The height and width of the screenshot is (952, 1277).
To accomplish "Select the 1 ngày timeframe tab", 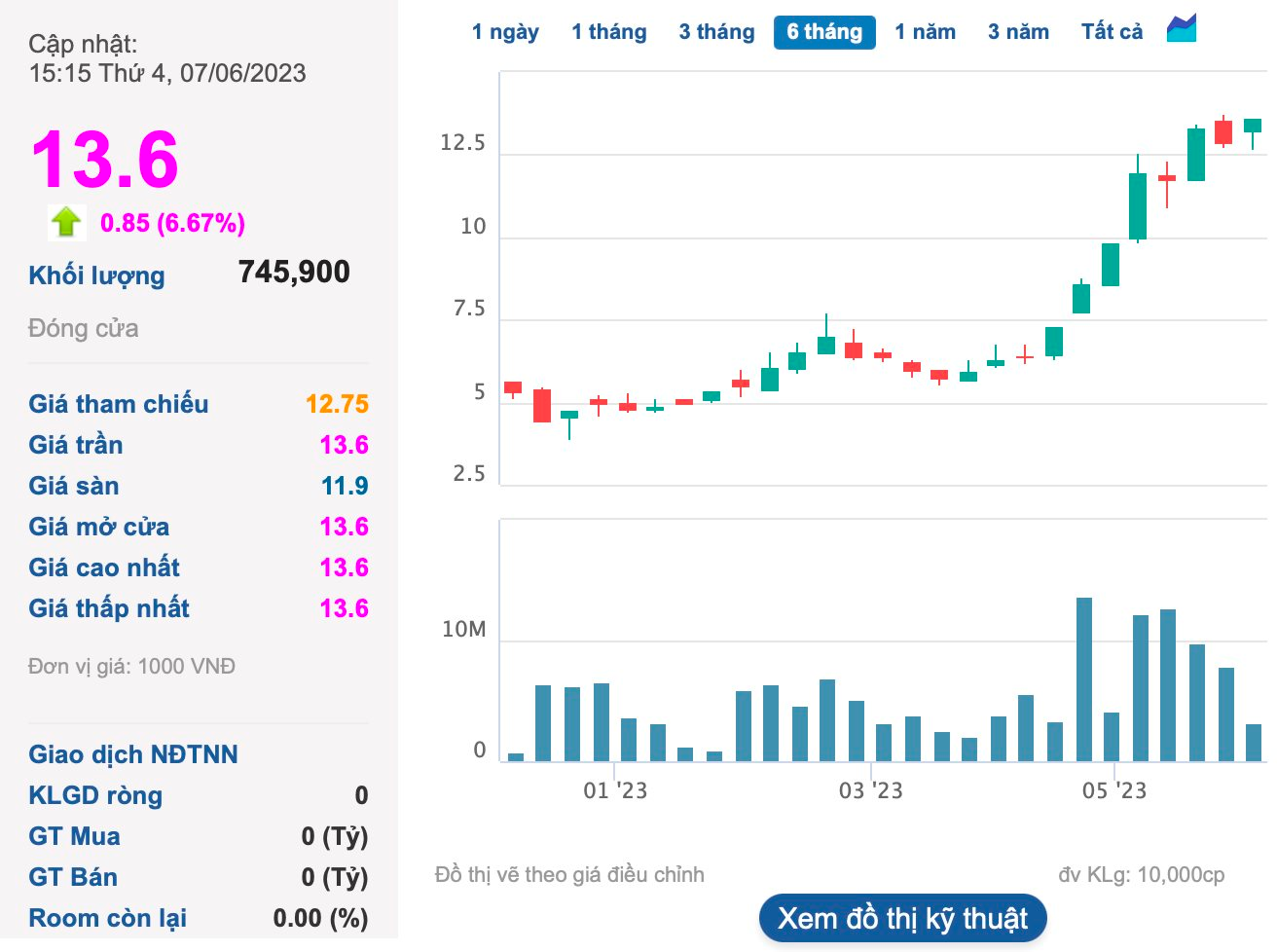I will pyautogui.click(x=505, y=32).
